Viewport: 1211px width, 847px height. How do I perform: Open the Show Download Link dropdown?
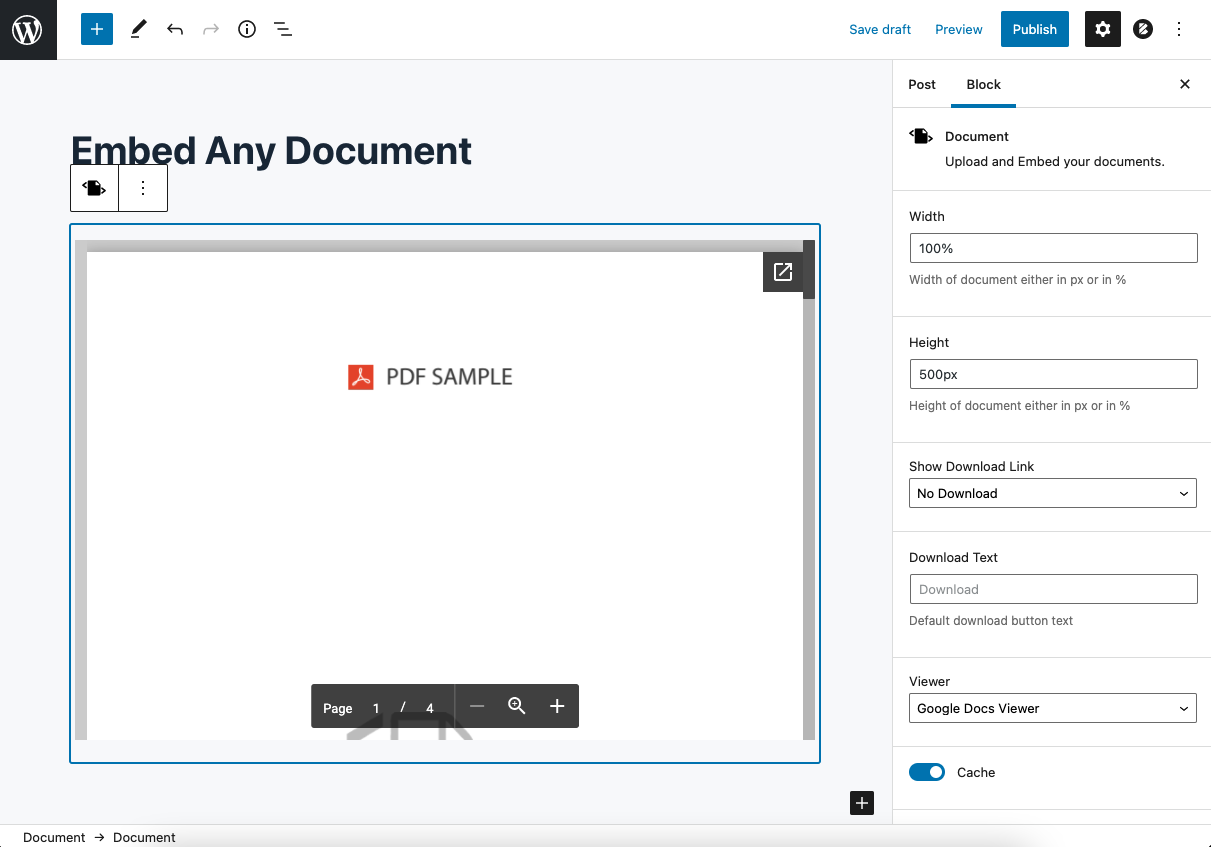pyautogui.click(x=1052, y=493)
